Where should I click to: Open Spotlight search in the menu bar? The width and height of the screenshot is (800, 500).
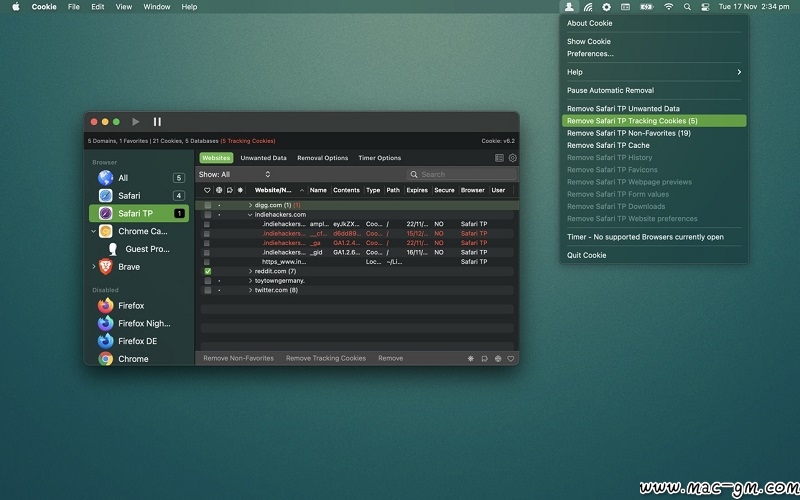pos(687,7)
